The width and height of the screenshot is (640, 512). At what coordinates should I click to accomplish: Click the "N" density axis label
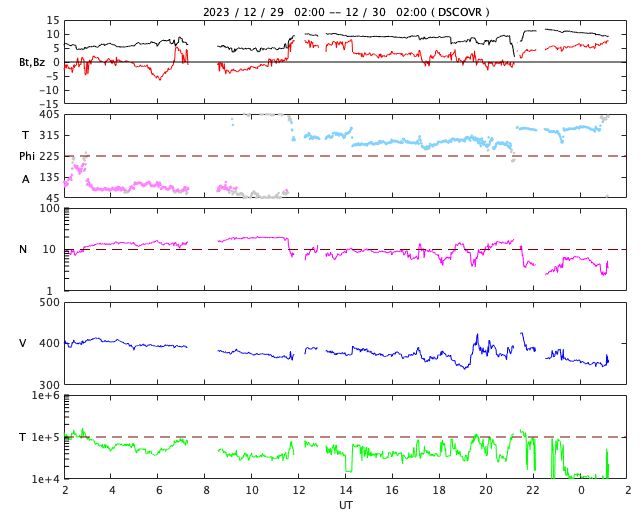[23, 249]
